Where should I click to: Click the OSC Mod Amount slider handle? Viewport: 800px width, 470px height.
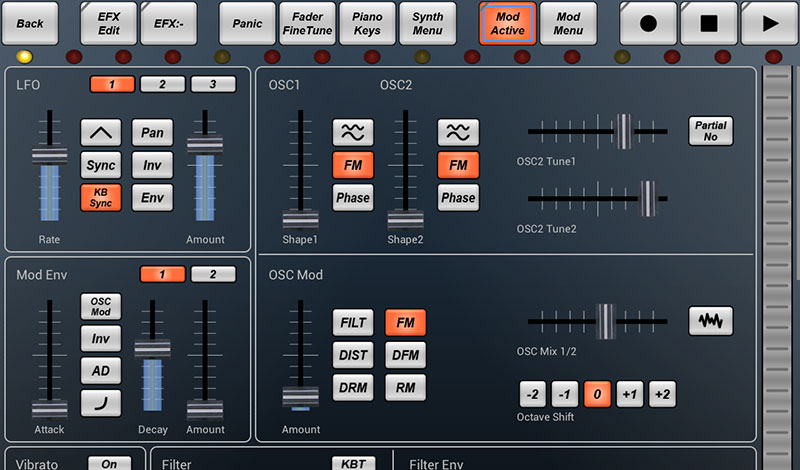[301, 397]
